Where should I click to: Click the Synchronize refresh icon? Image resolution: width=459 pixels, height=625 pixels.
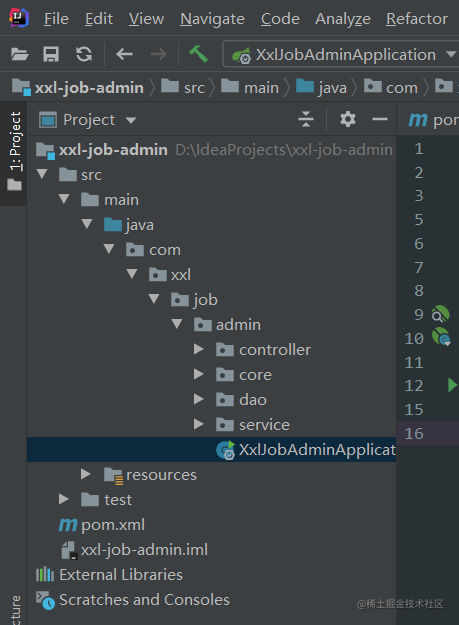click(84, 54)
